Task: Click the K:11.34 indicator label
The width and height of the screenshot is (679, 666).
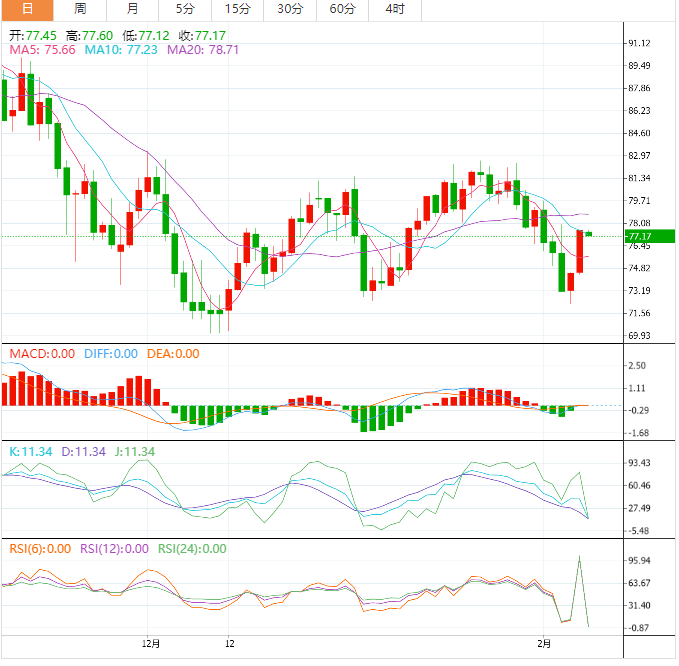Action: point(31,452)
